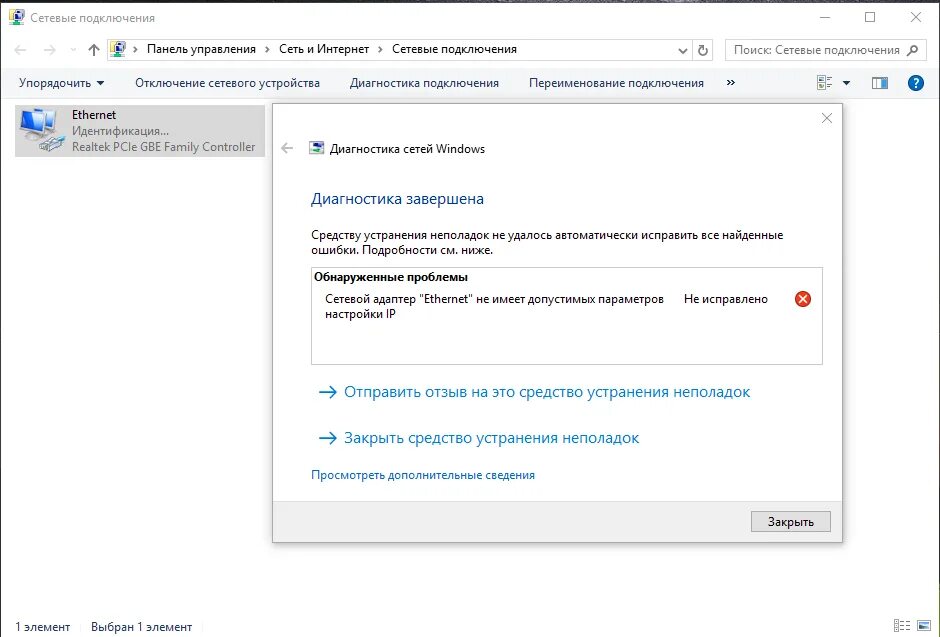940x637 pixels.
Task: Click the Идентификация... status text
Action: 120,131
